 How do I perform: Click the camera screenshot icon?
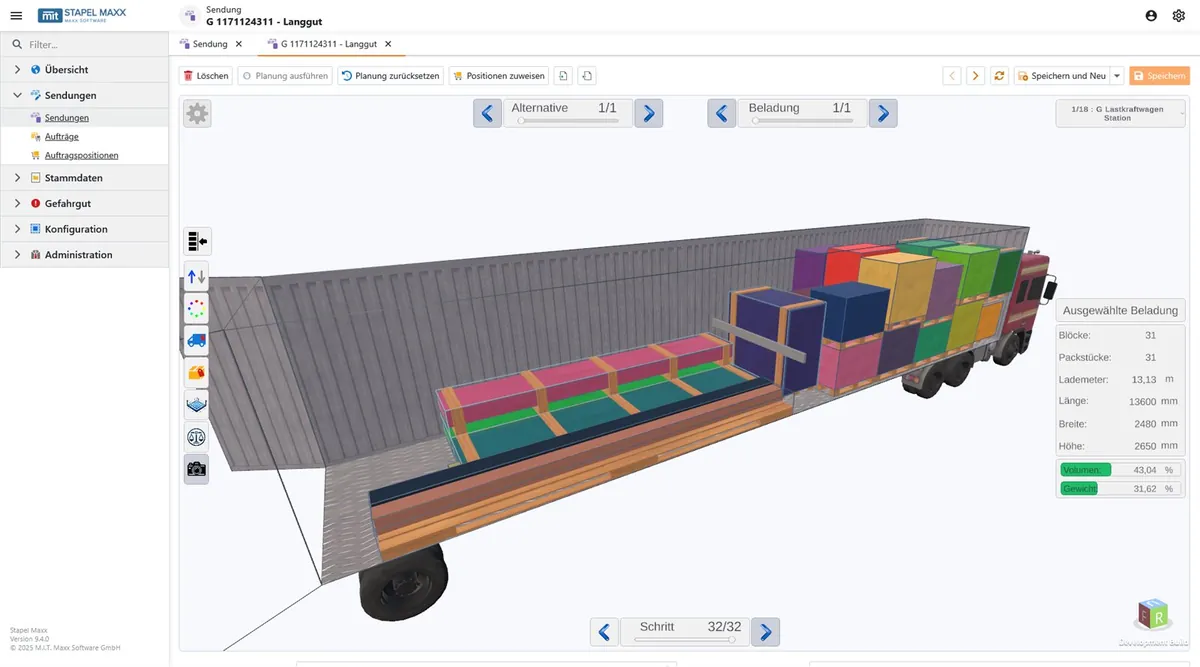[197, 469]
